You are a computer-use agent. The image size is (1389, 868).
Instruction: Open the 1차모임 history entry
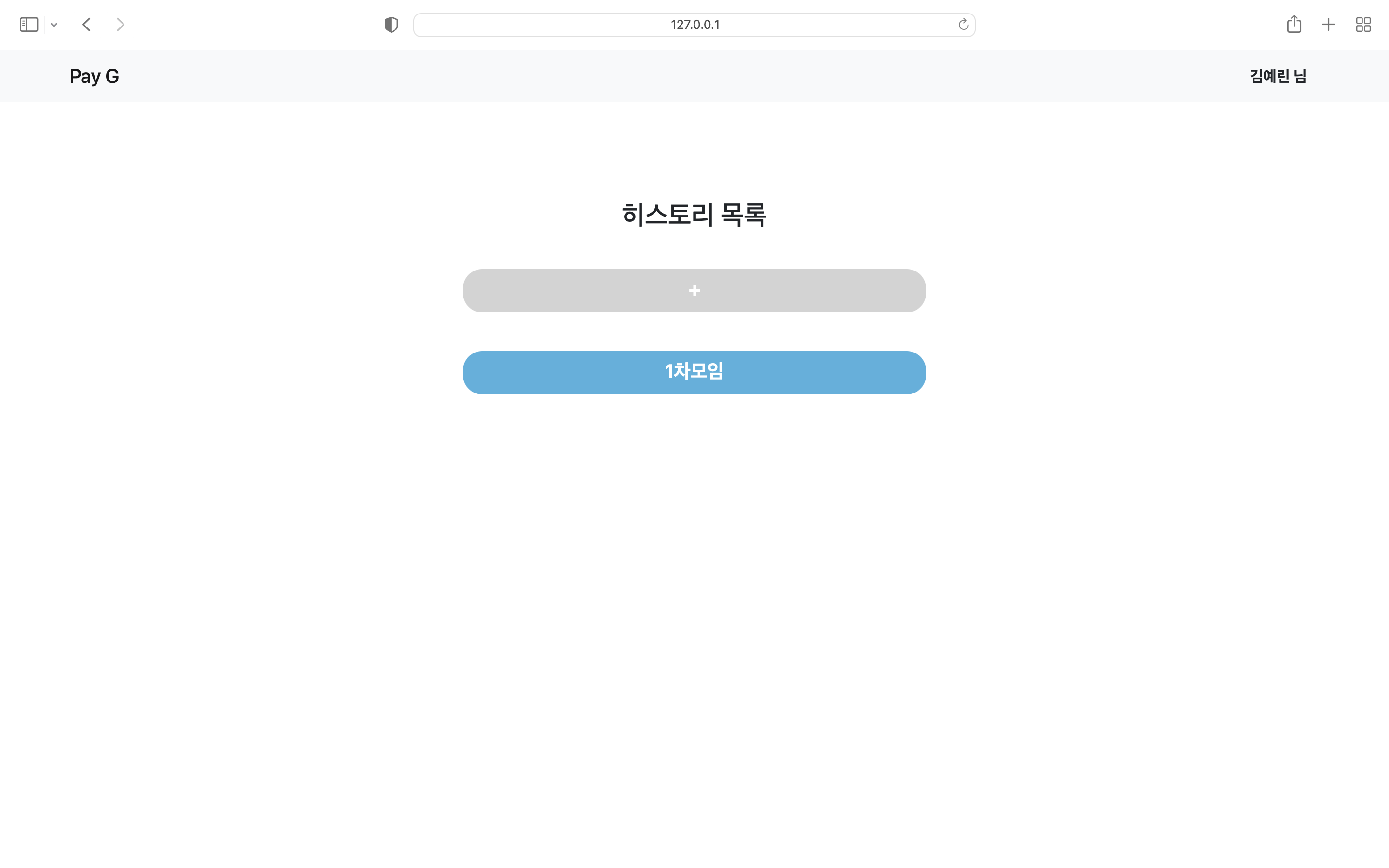694,373
